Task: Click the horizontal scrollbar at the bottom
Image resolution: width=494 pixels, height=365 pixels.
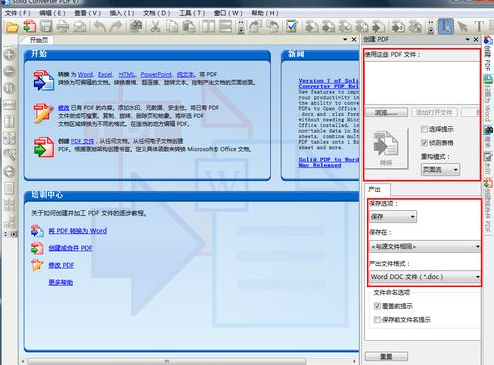Action: [167, 361]
